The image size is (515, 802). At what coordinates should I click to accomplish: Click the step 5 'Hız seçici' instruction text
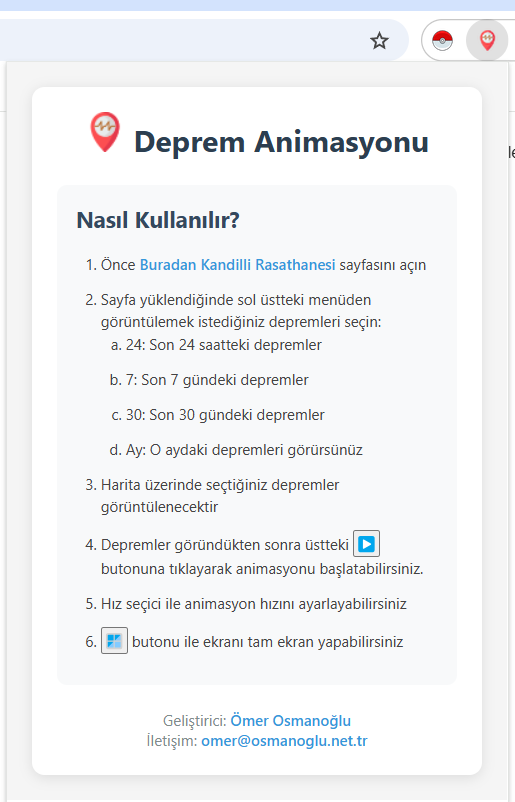254,604
